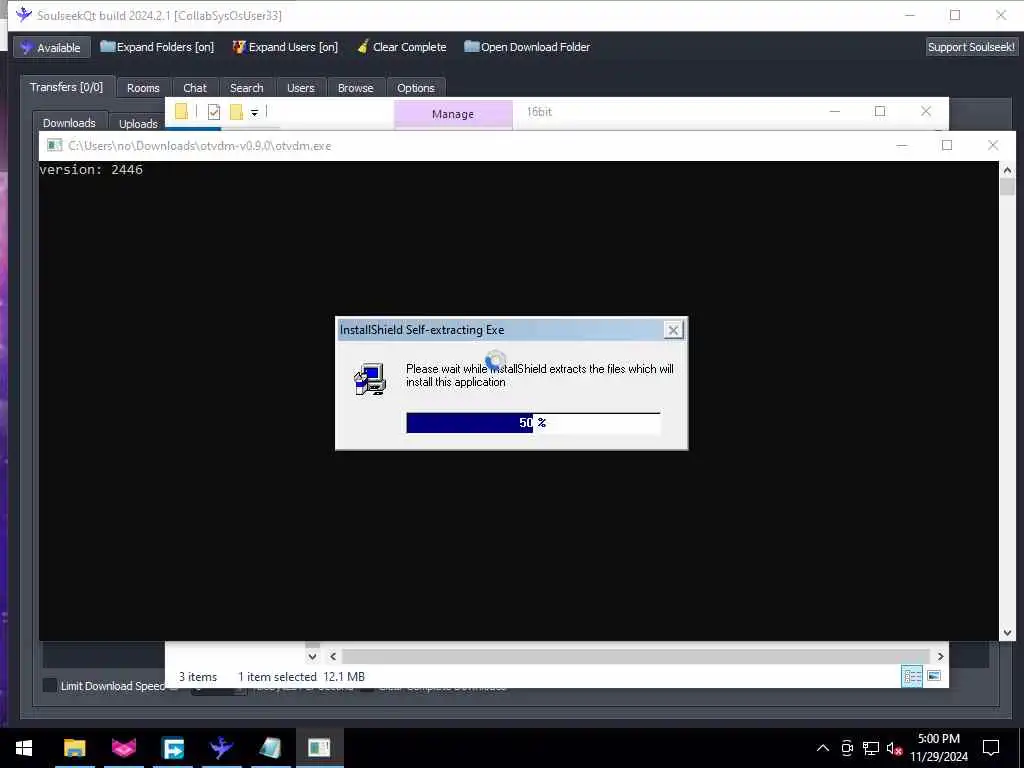Minimize the 16bit Explorer window
1024x768 pixels.
pos(835,112)
